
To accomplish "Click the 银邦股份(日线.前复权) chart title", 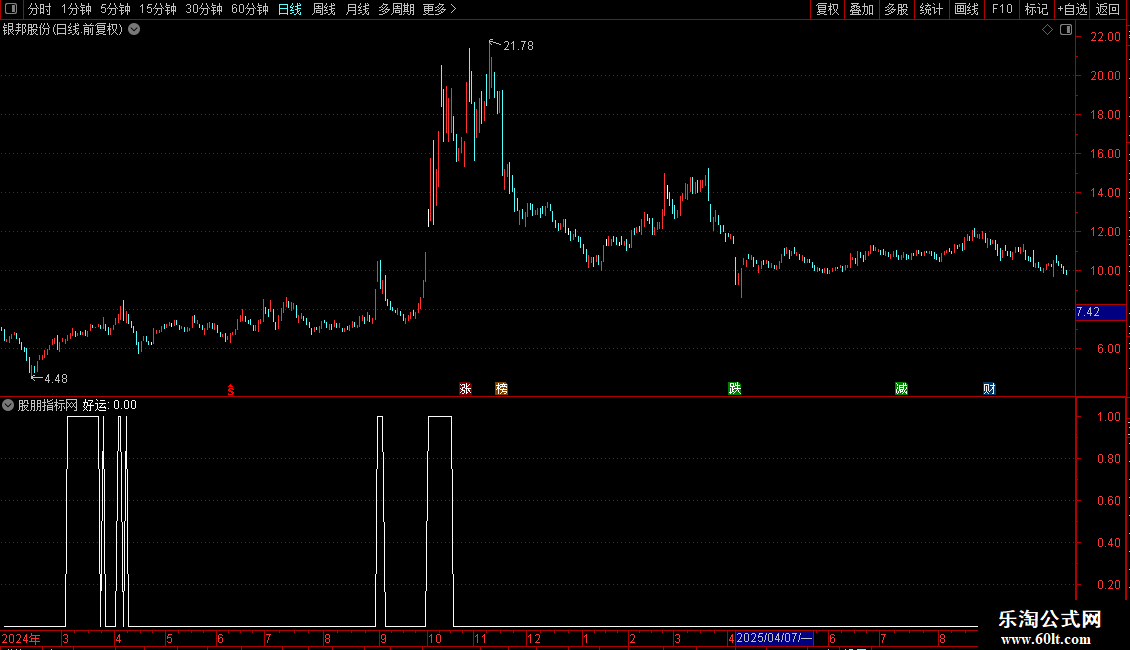I will point(63,30).
